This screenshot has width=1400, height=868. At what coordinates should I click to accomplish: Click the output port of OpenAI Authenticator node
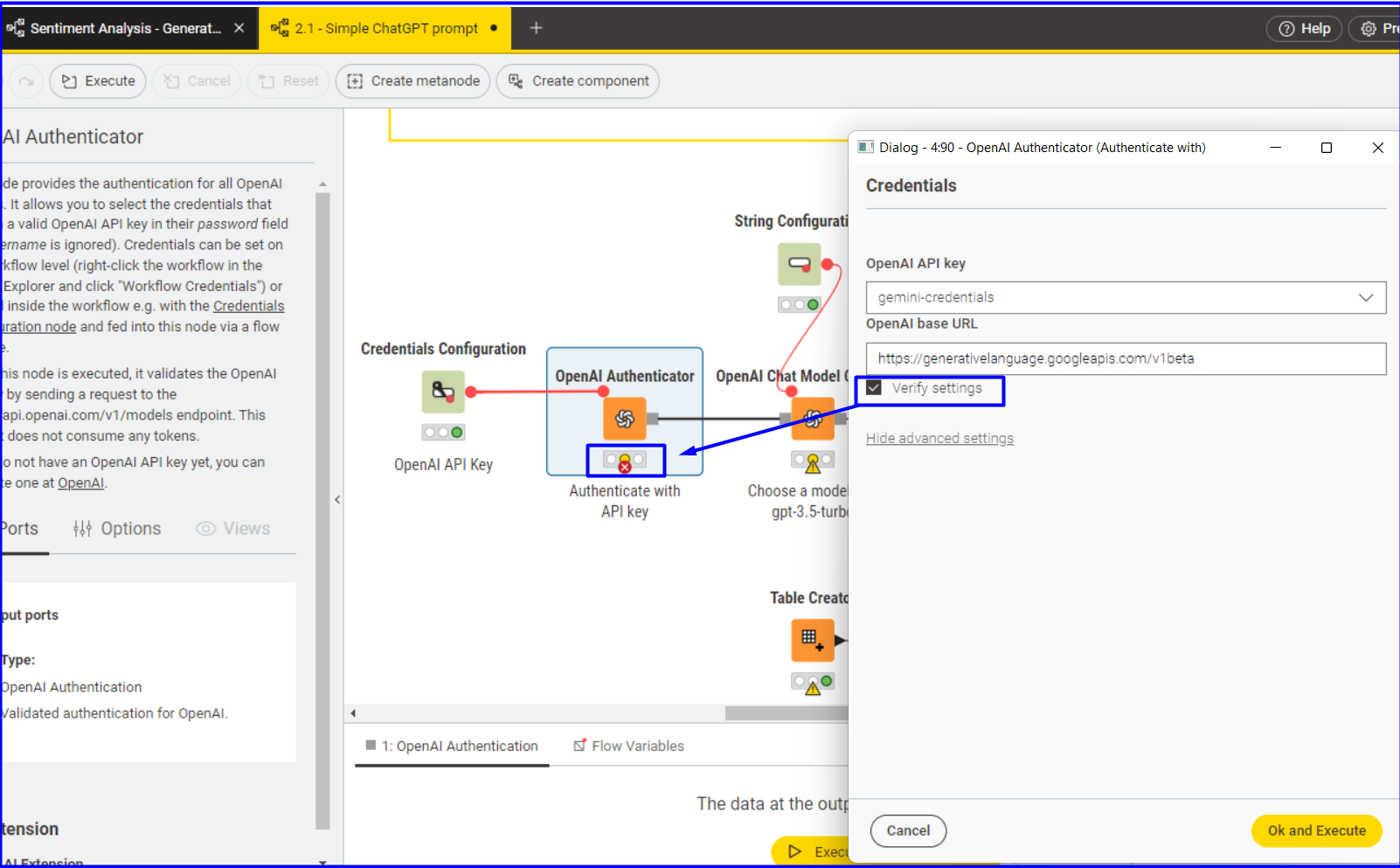[653, 419]
